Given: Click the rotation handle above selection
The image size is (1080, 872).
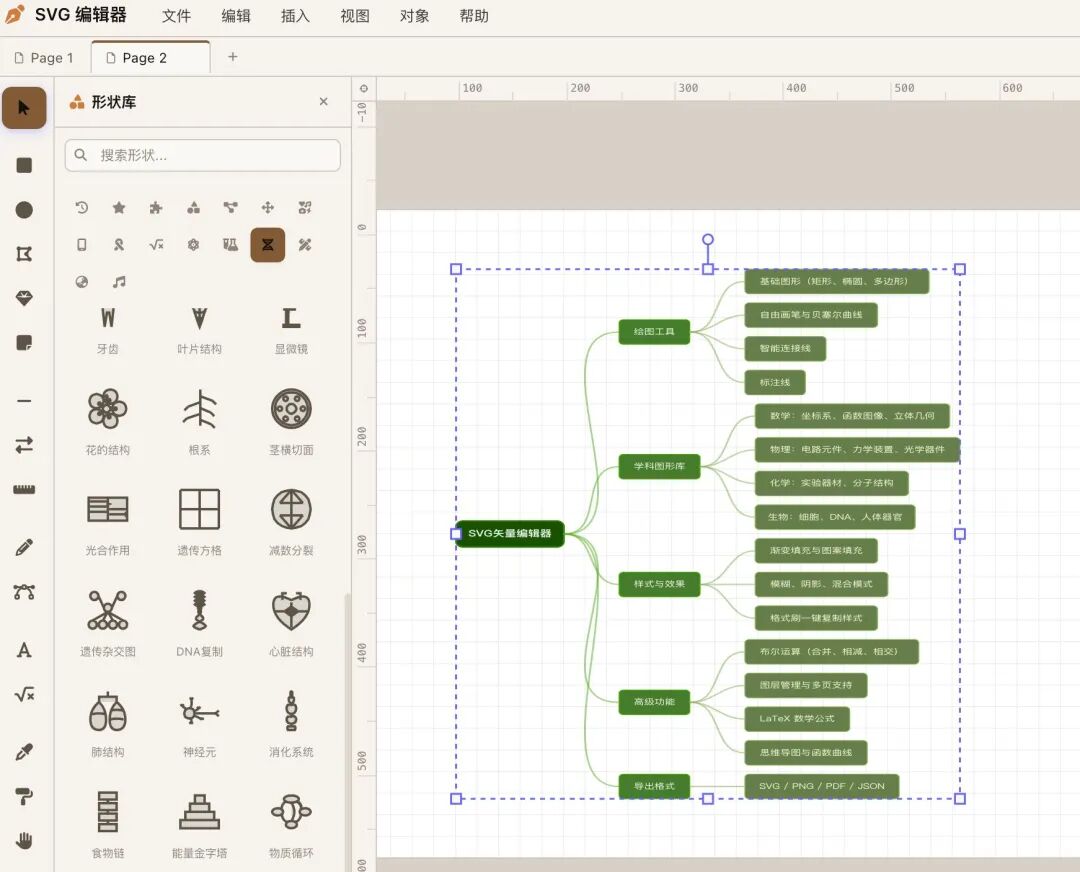Looking at the screenshot, I should (707, 240).
